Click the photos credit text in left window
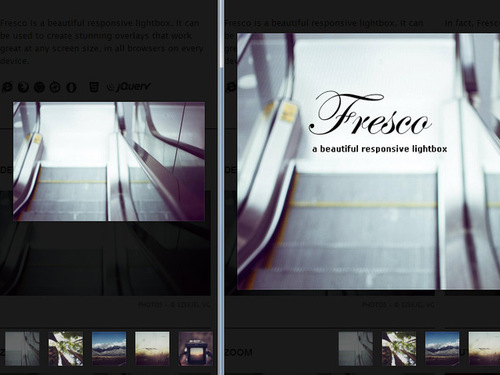 pos(174,305)
